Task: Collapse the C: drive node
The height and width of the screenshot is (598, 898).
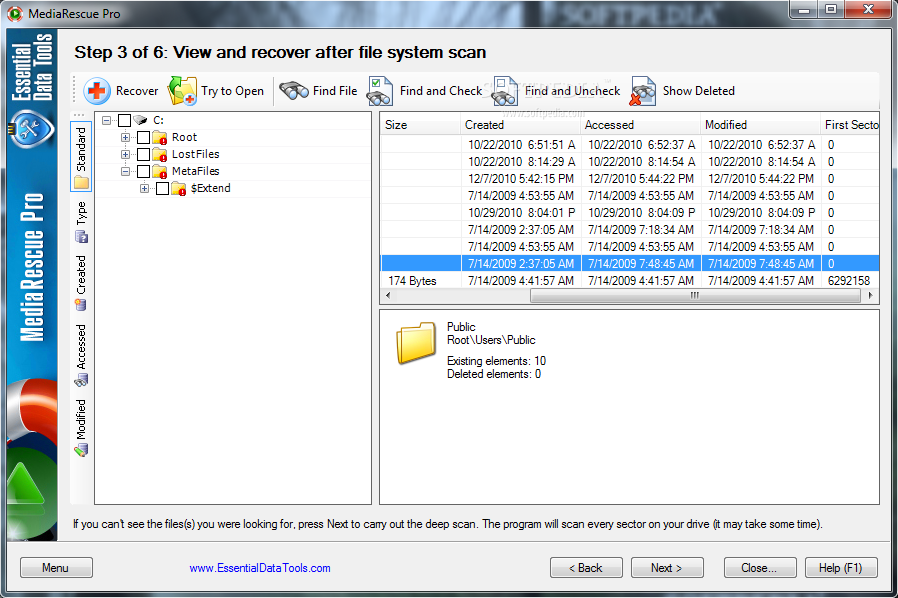Action: [x=107, y=120]
